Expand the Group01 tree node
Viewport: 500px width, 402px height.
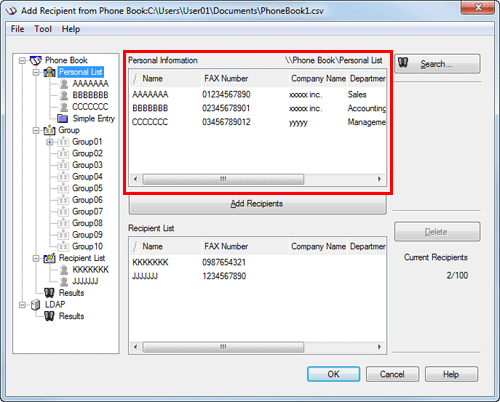(50, 142)
